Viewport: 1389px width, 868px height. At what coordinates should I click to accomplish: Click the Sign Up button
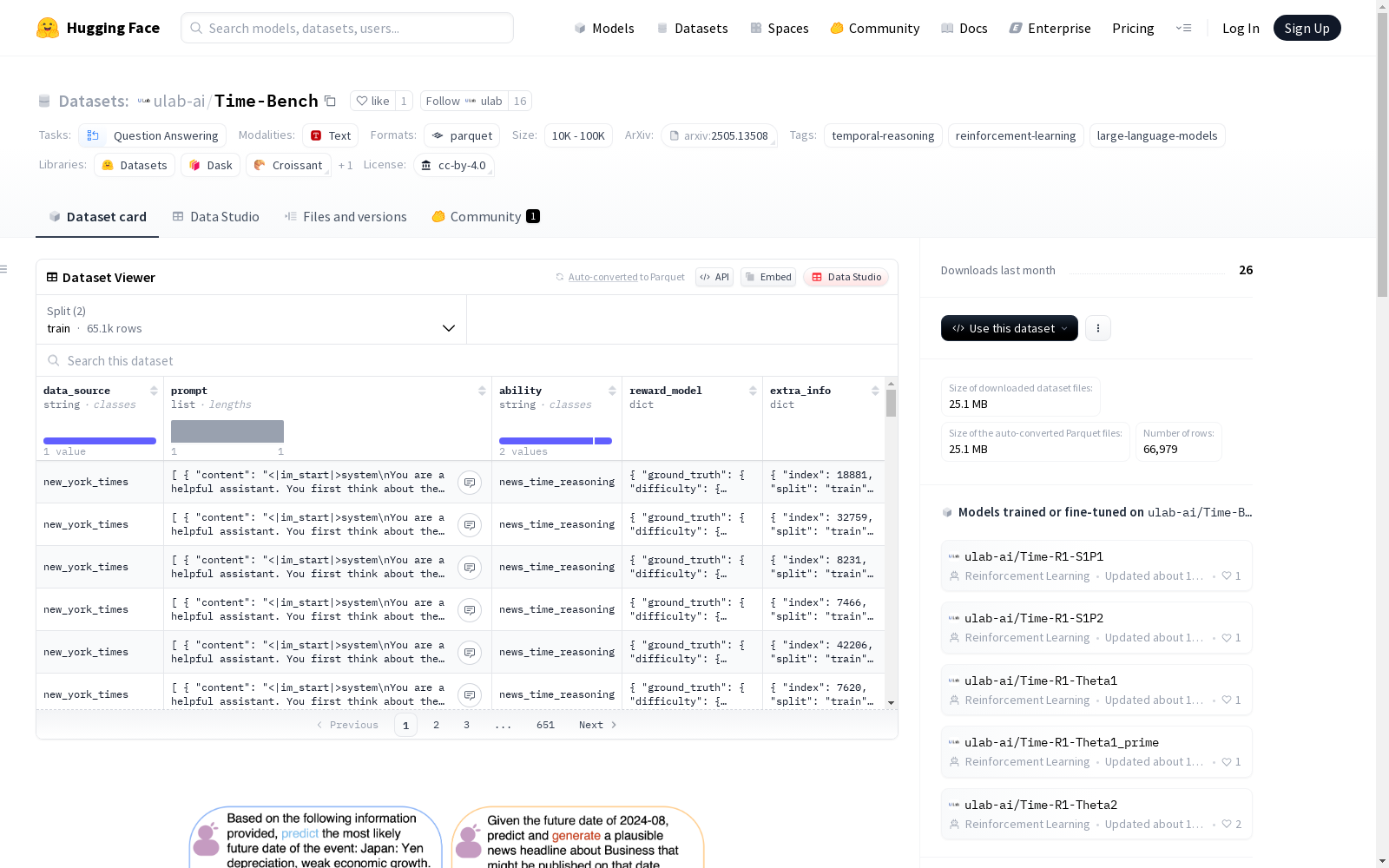1307,28
